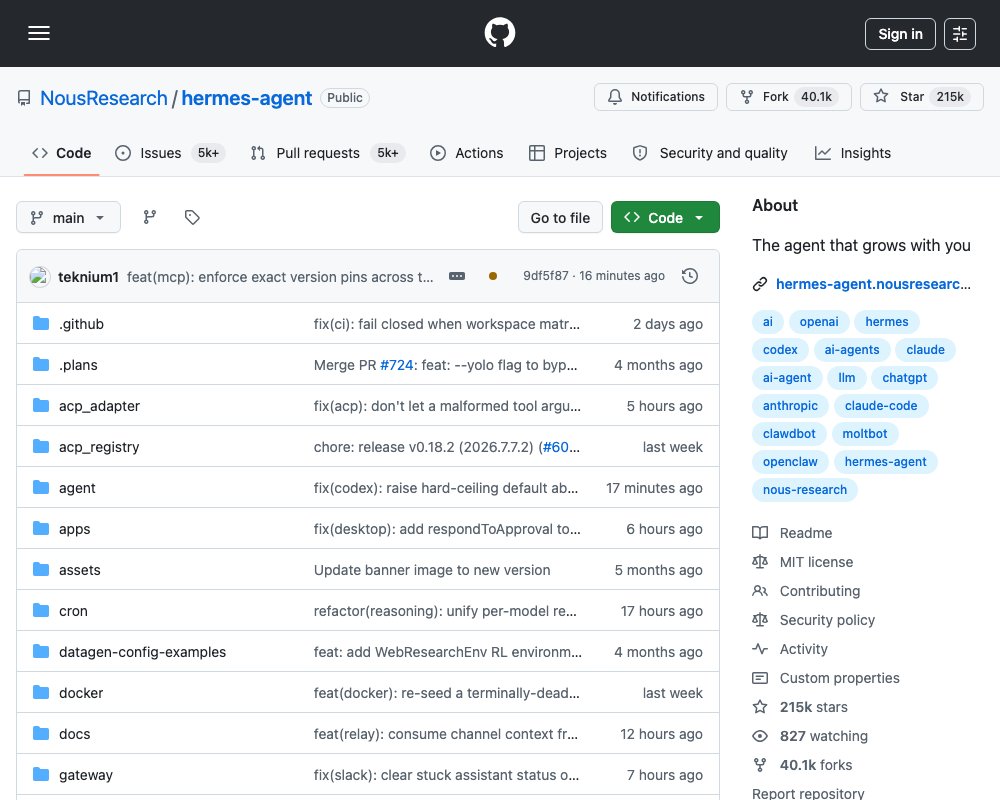Select the 'nous-research' topic tag
This screenshot has height=800, width=1000.
coord(805,490)
